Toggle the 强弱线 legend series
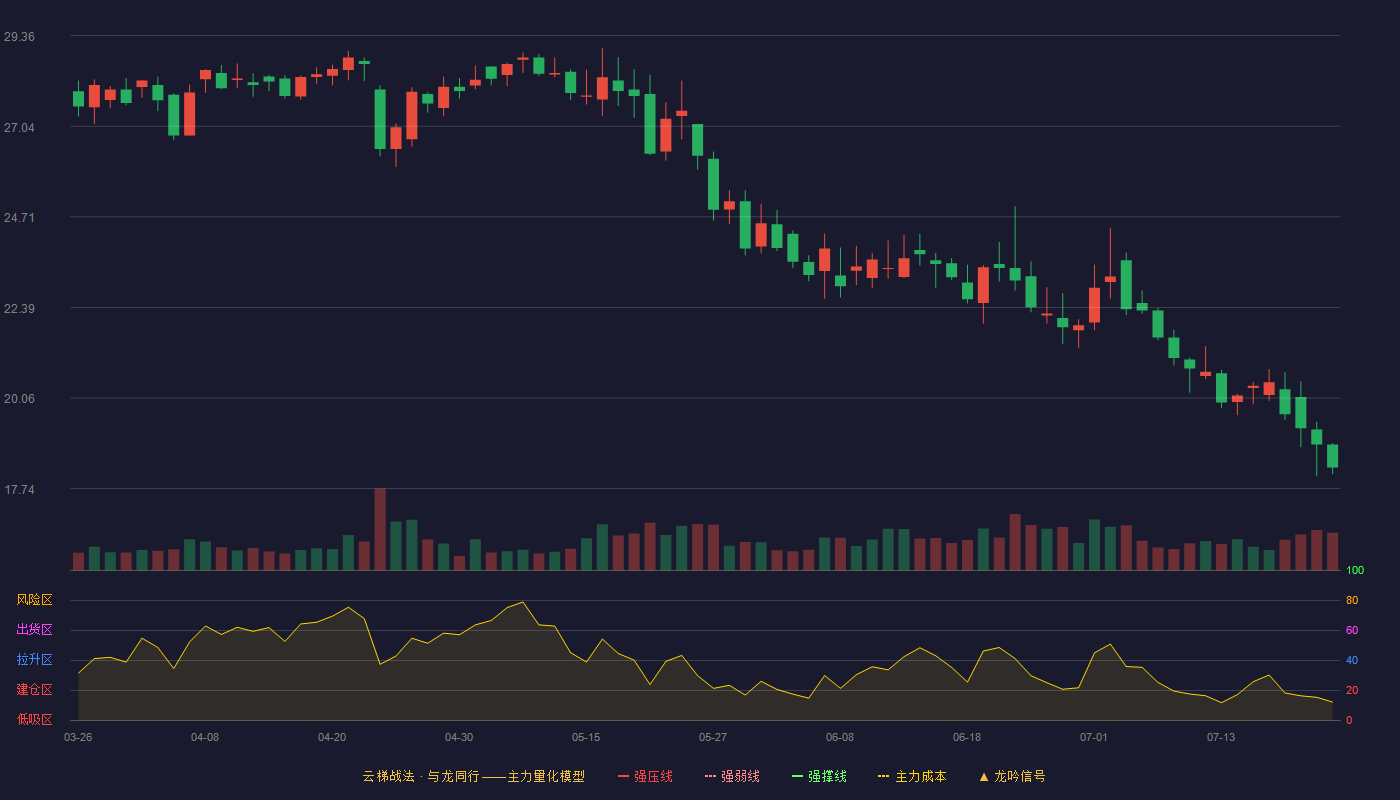Screen dimensions: 1400x800 (x=732, y=776)
